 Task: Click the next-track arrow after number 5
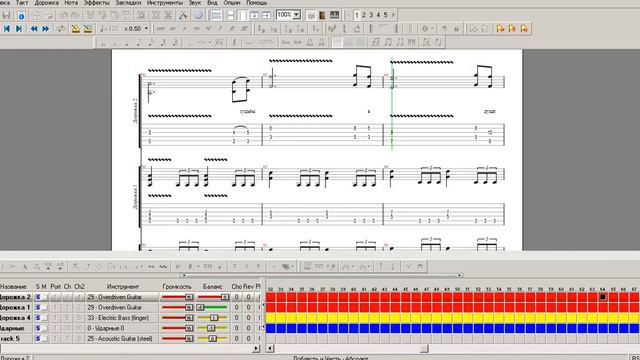[393, 15]
